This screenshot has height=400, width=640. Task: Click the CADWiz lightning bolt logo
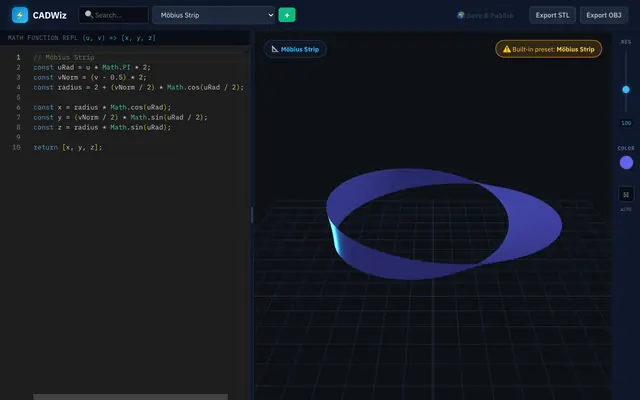[x=20, y=15]
